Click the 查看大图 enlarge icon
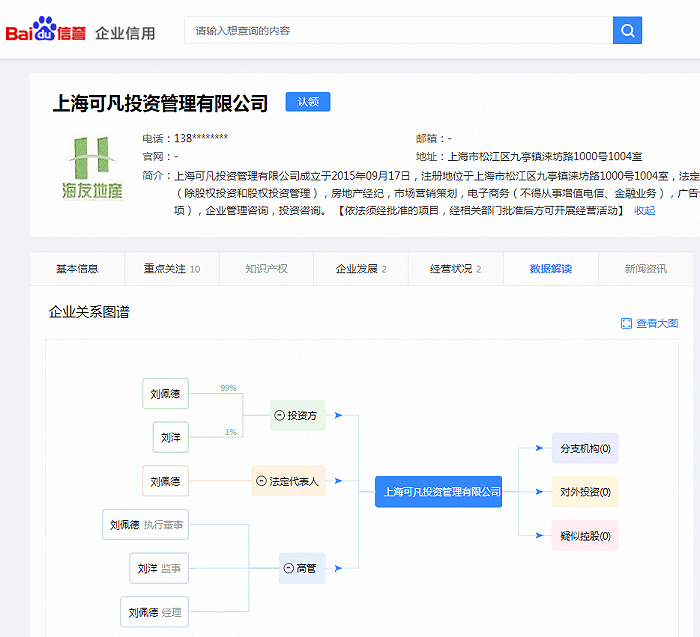Viewport: 700px width, 637px height. (626, 324)
